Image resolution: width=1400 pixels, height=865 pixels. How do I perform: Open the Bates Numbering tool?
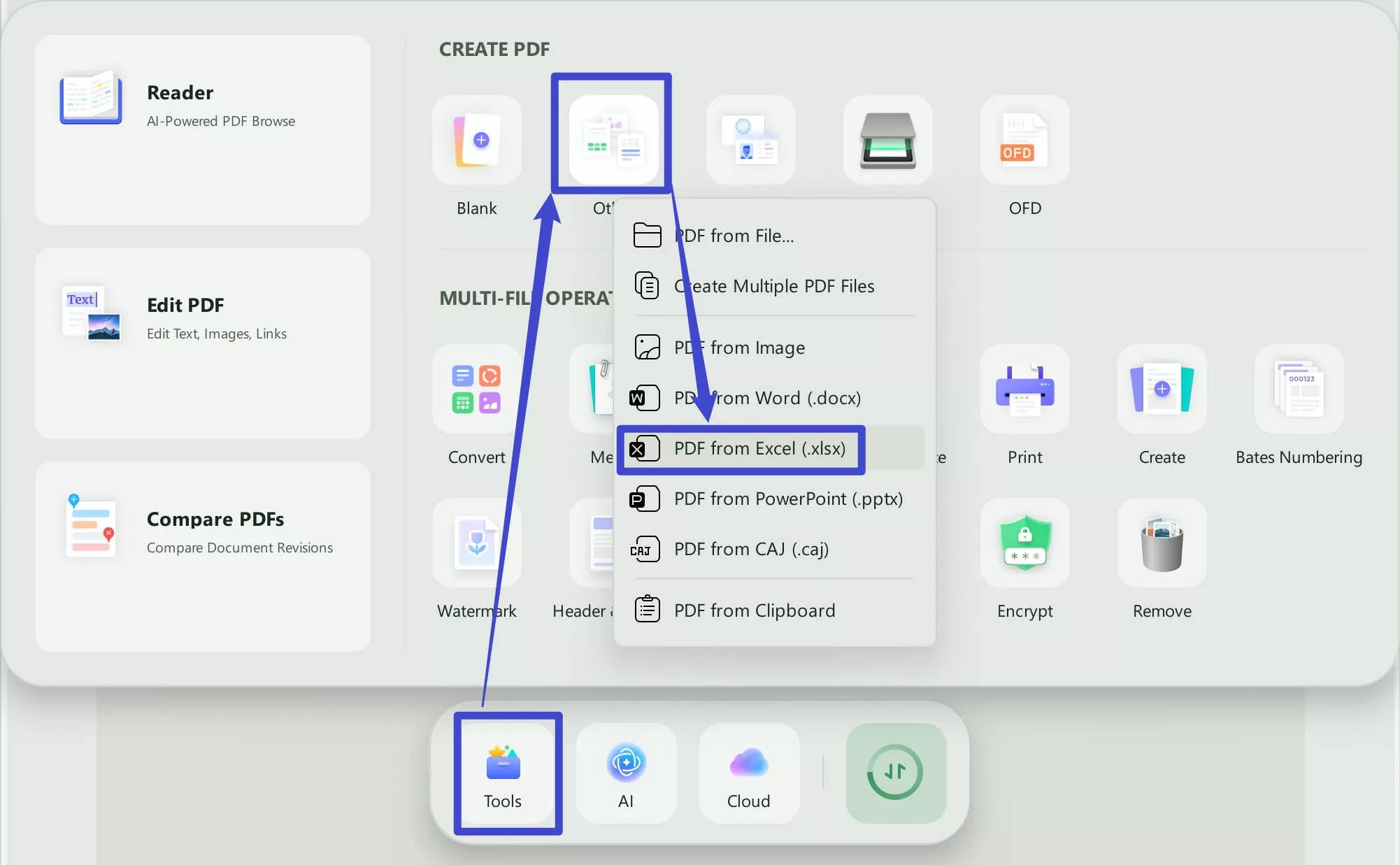click(x=1299, y=389)
